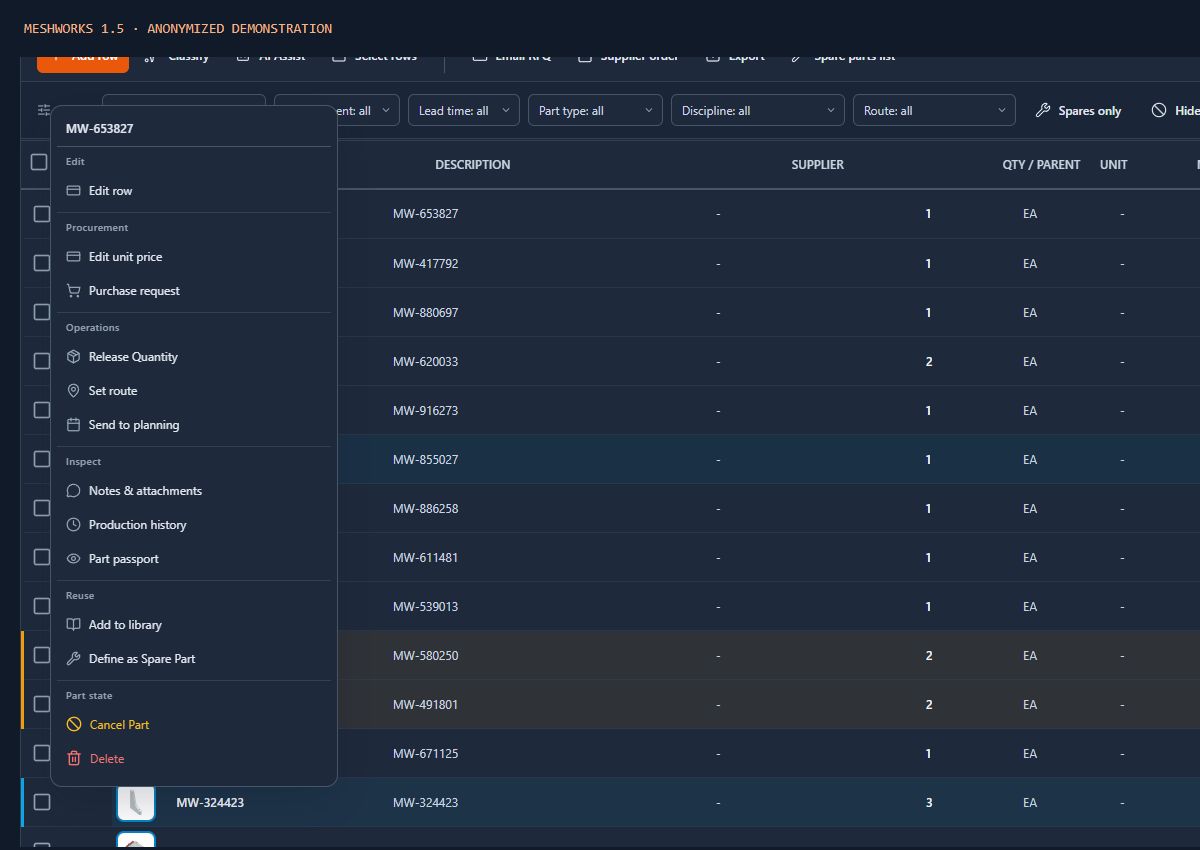Click the Define as Spare Part wrench icon
The width and height of the screenshot is (1200, 850).
73,659
